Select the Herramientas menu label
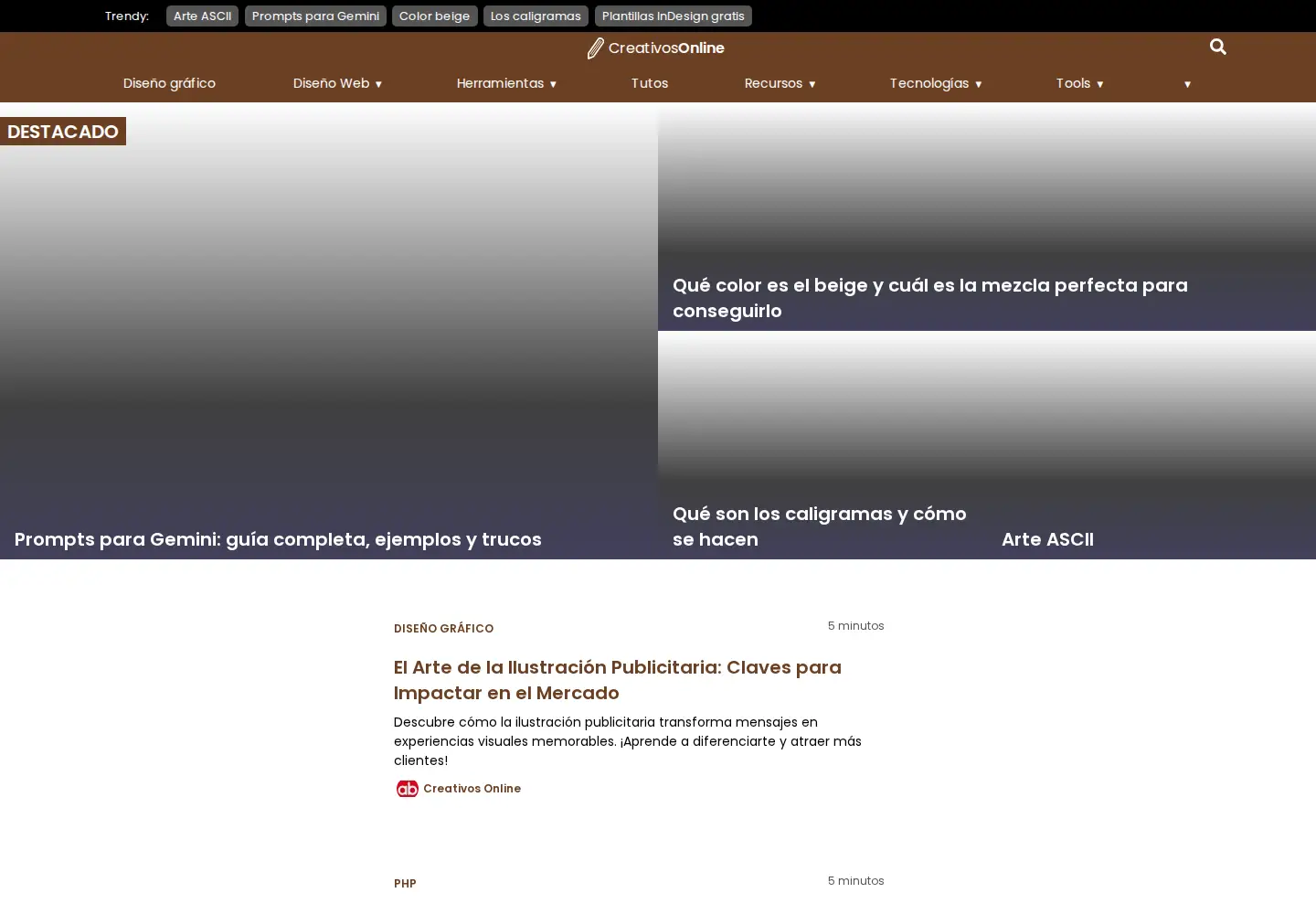 500,83
